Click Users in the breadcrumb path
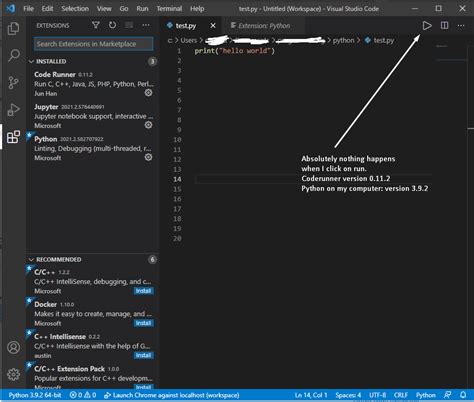Image resolution: width=474 pixels, height=402 pixels. click(x=188, y=40)
